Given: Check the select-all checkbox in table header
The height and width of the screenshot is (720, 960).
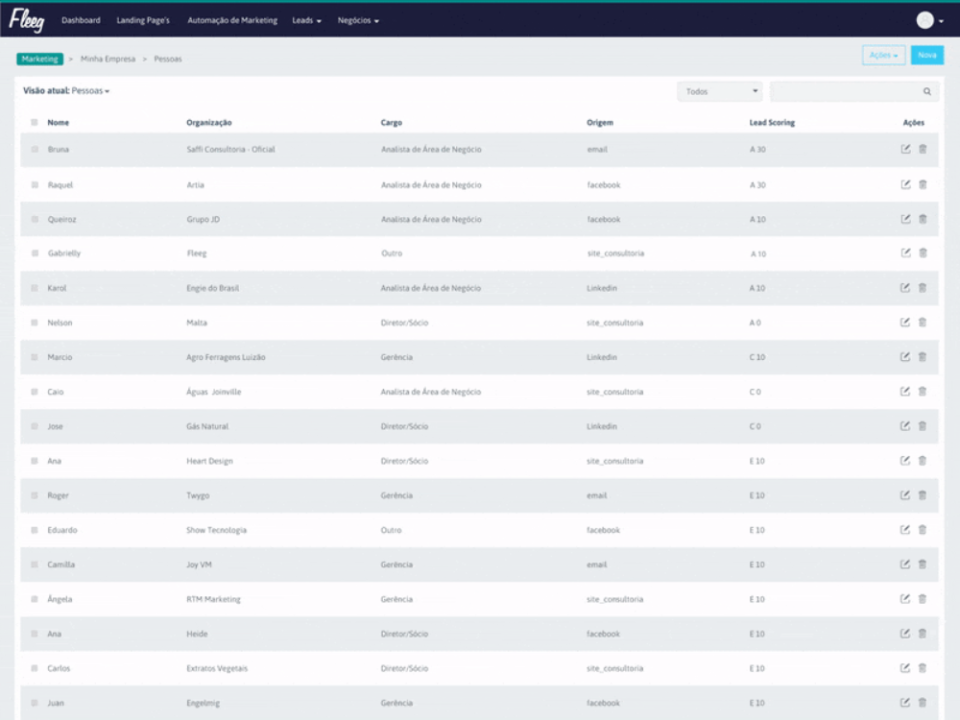Looking at the screenshot, I should coord(32,122).
